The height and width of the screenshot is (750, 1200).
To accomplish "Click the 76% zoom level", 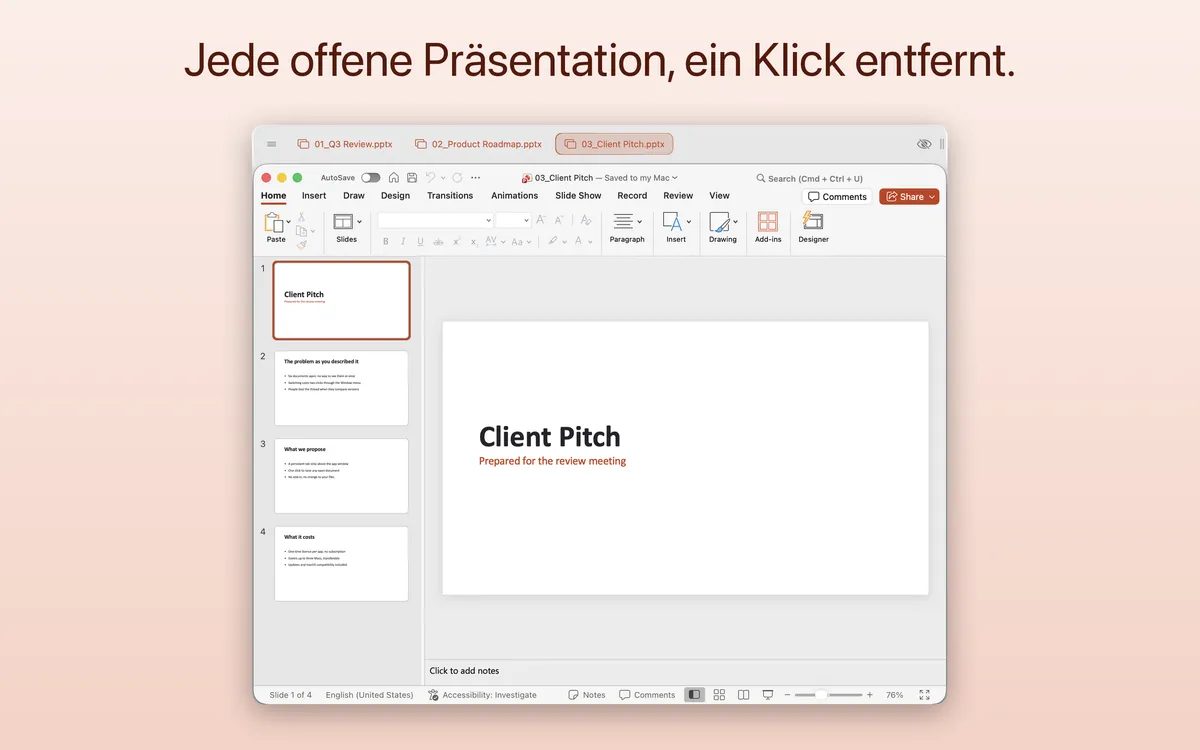I will click(x=894, y=695).
